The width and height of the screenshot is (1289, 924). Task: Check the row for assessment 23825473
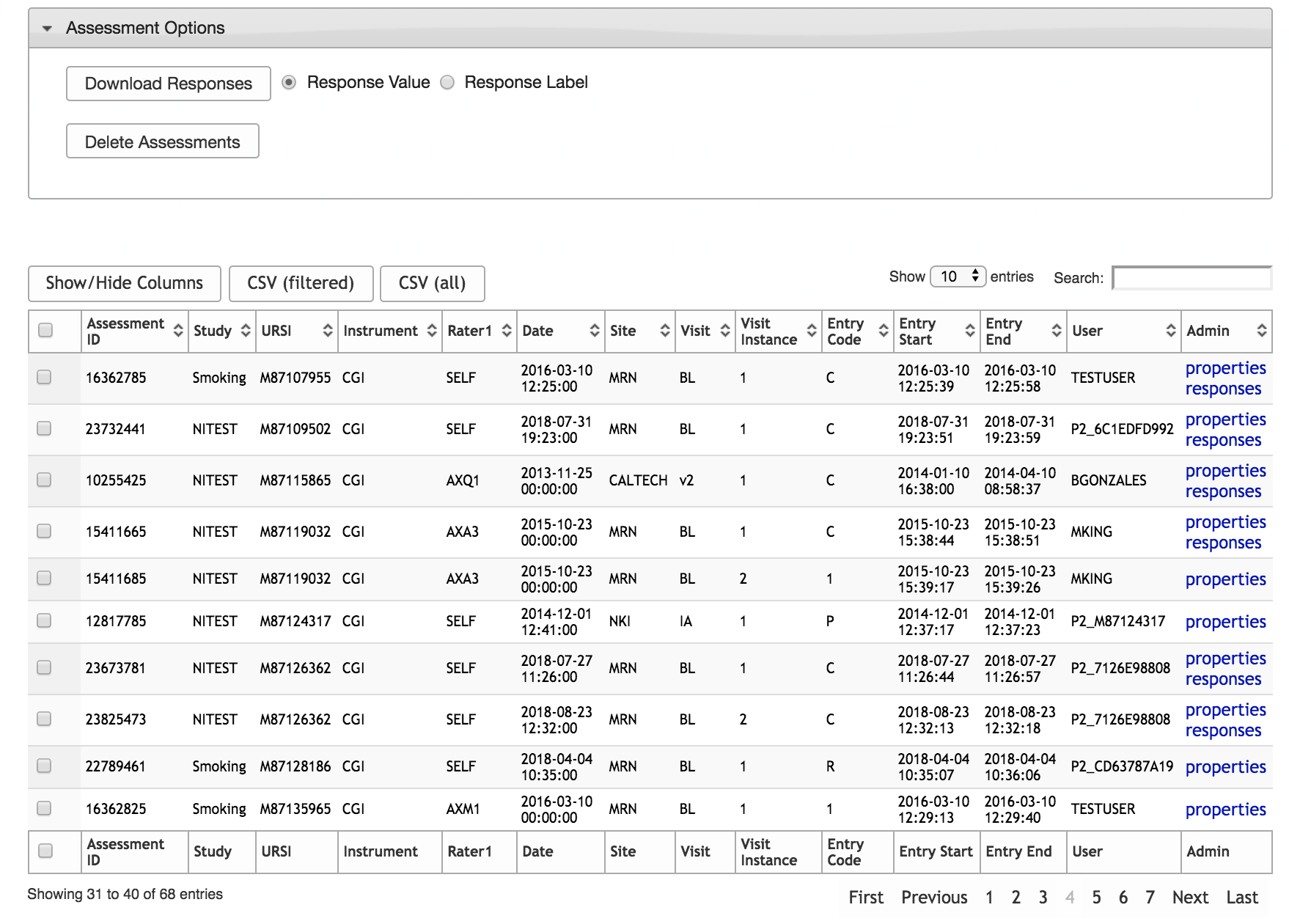pos(44,719)
